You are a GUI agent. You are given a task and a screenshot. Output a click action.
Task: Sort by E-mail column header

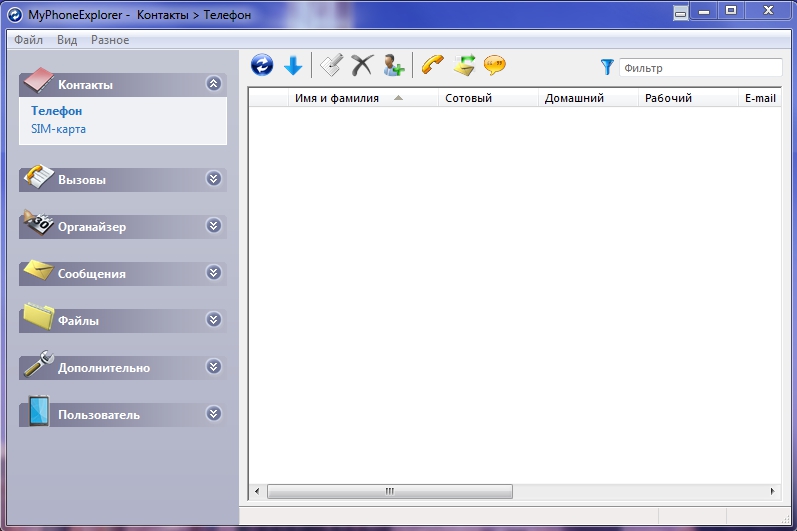[x=760, y=98]
